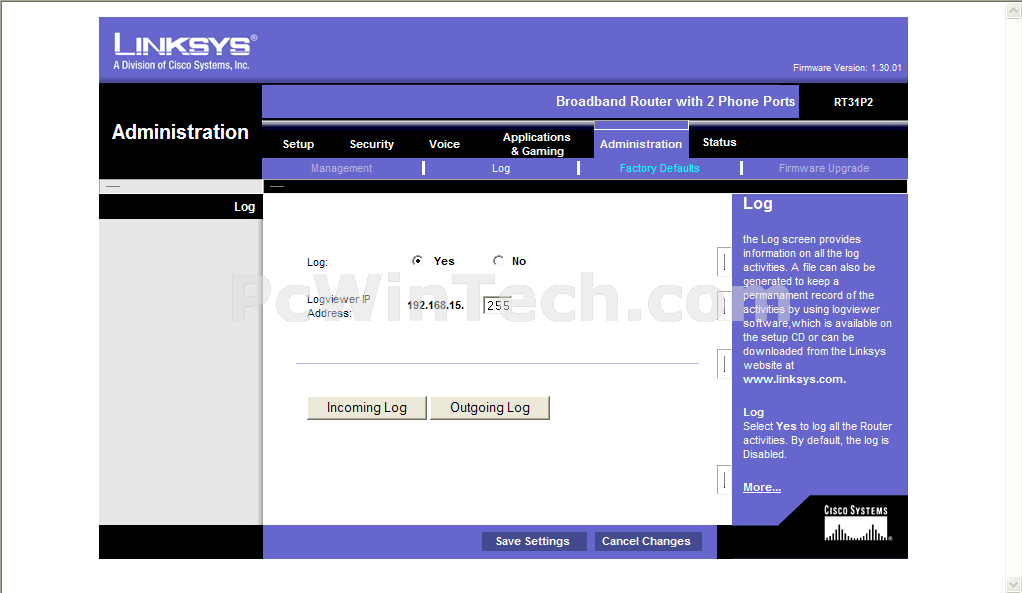The width and height of the screenshot is (1022, 593).
Task: Click the Firmware Version: 1.30.01 text
Action: coord(847,68)
